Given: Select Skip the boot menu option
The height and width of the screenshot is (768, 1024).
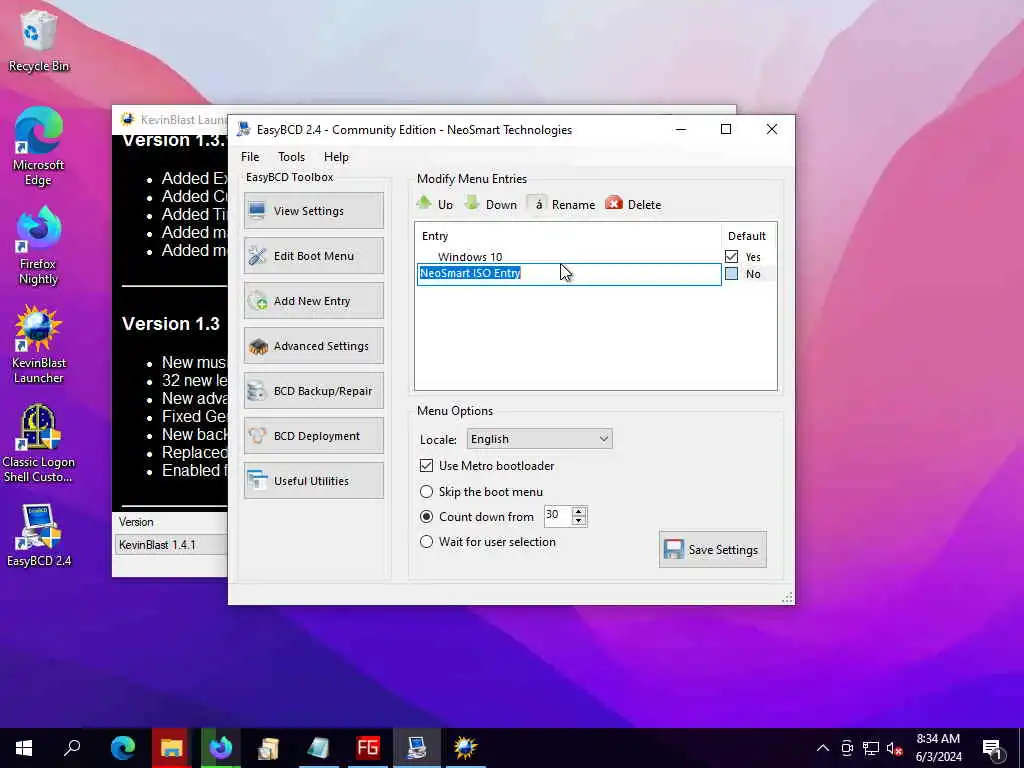Looking at the screenshot, I should click(426, 491).
